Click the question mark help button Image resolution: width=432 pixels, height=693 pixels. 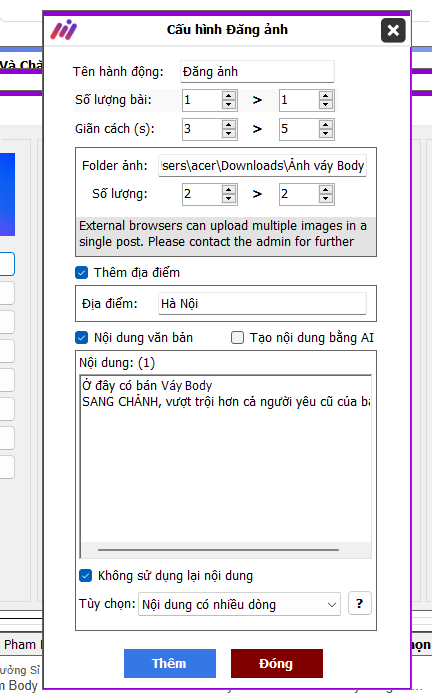coord(359,603)
